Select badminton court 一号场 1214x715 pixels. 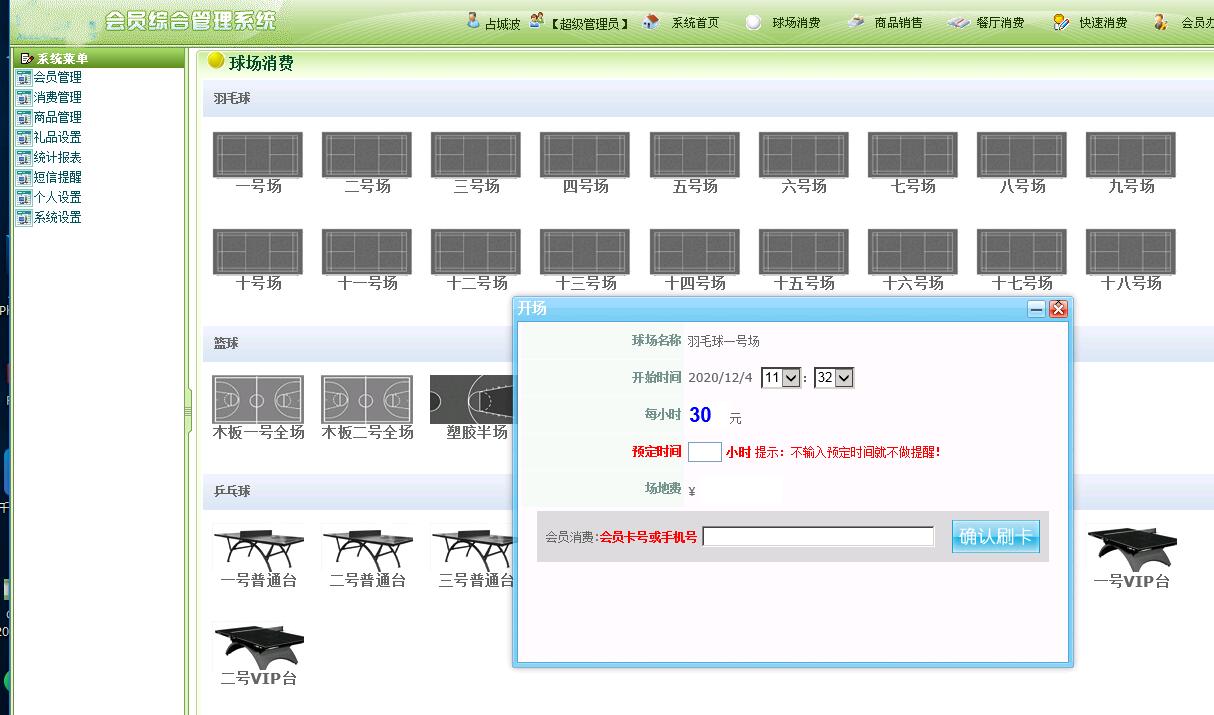pyautogui.click(x=258, y=163)
